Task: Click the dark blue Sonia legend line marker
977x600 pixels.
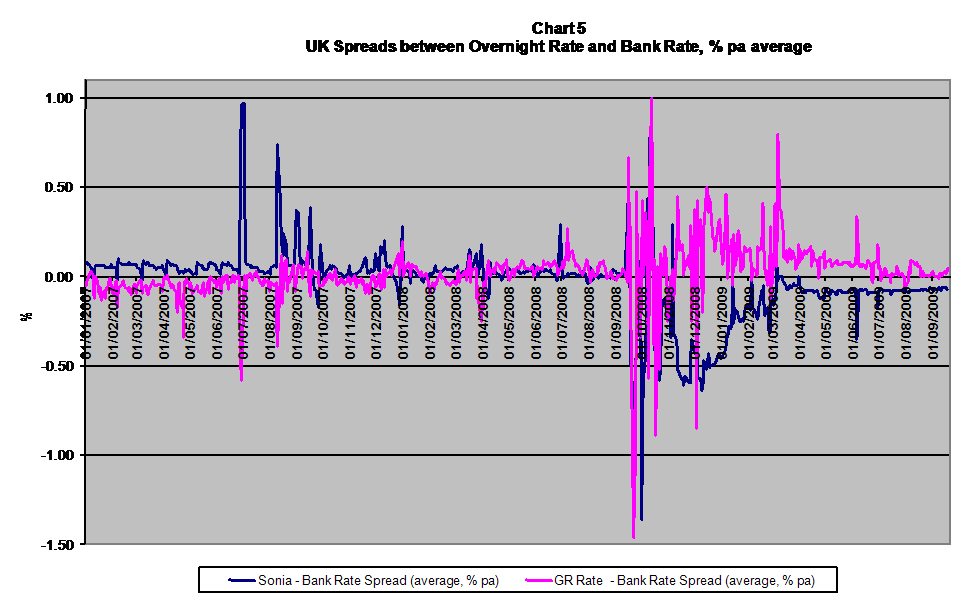Action: click(x=242, y=580)
